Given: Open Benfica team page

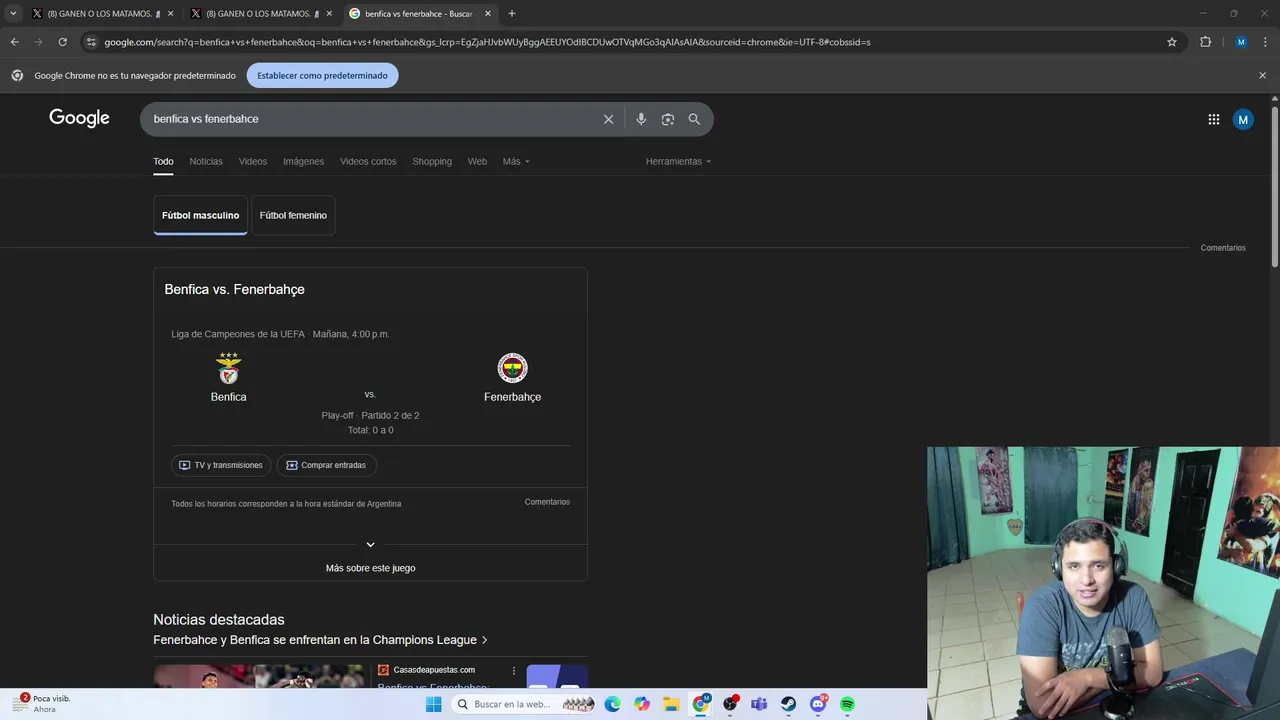Looking at the screenshot, I should pos(228,378).
